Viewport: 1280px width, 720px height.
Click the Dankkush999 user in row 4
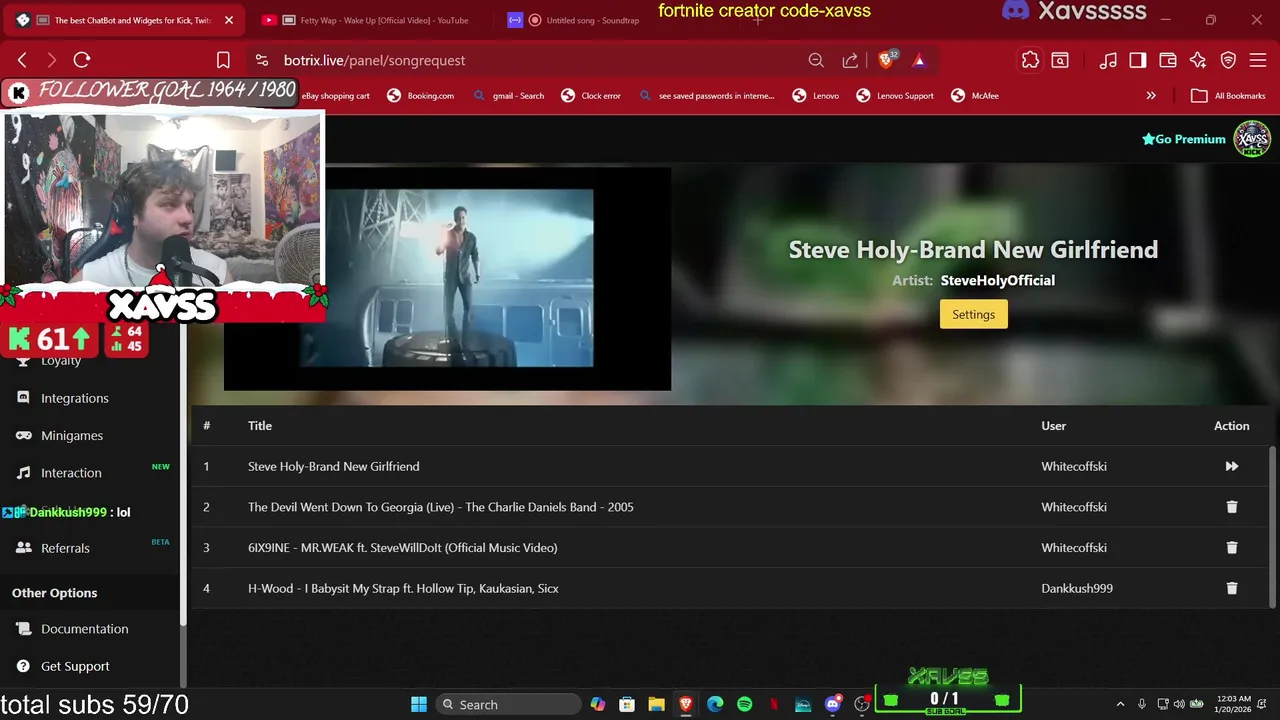click(1077, 589)
